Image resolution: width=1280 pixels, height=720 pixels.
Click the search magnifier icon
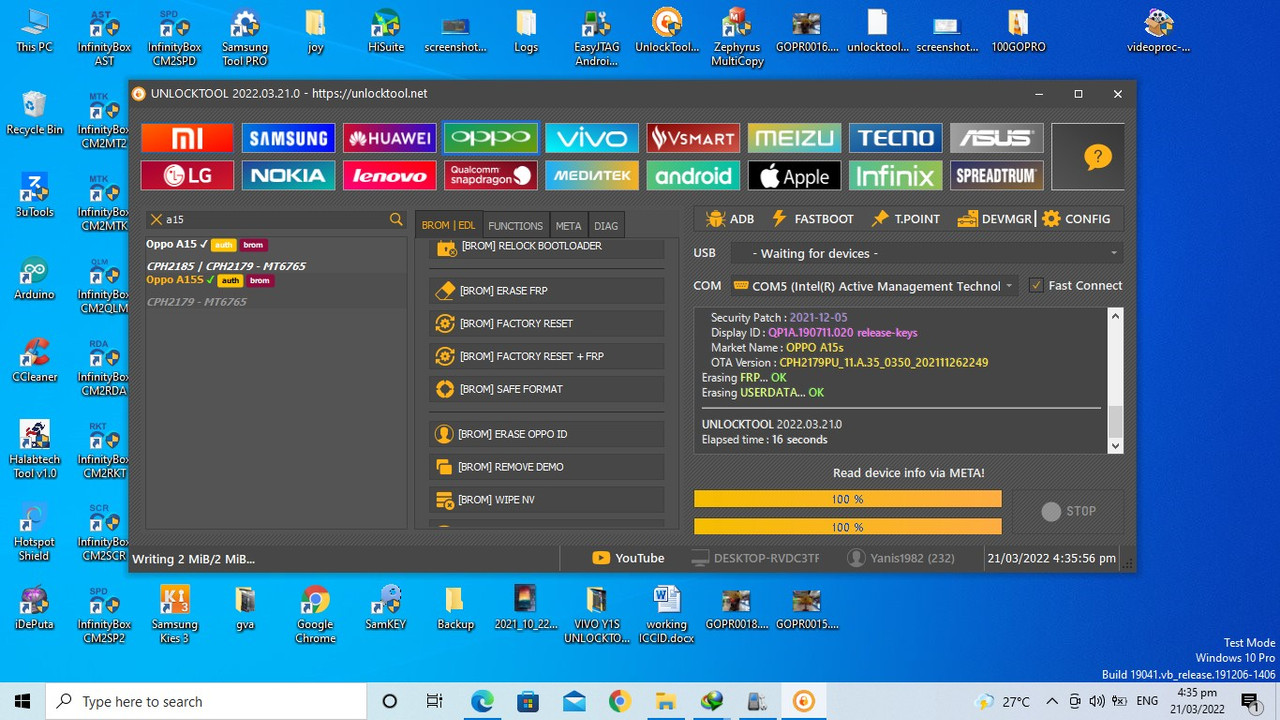tap(396, 219)
